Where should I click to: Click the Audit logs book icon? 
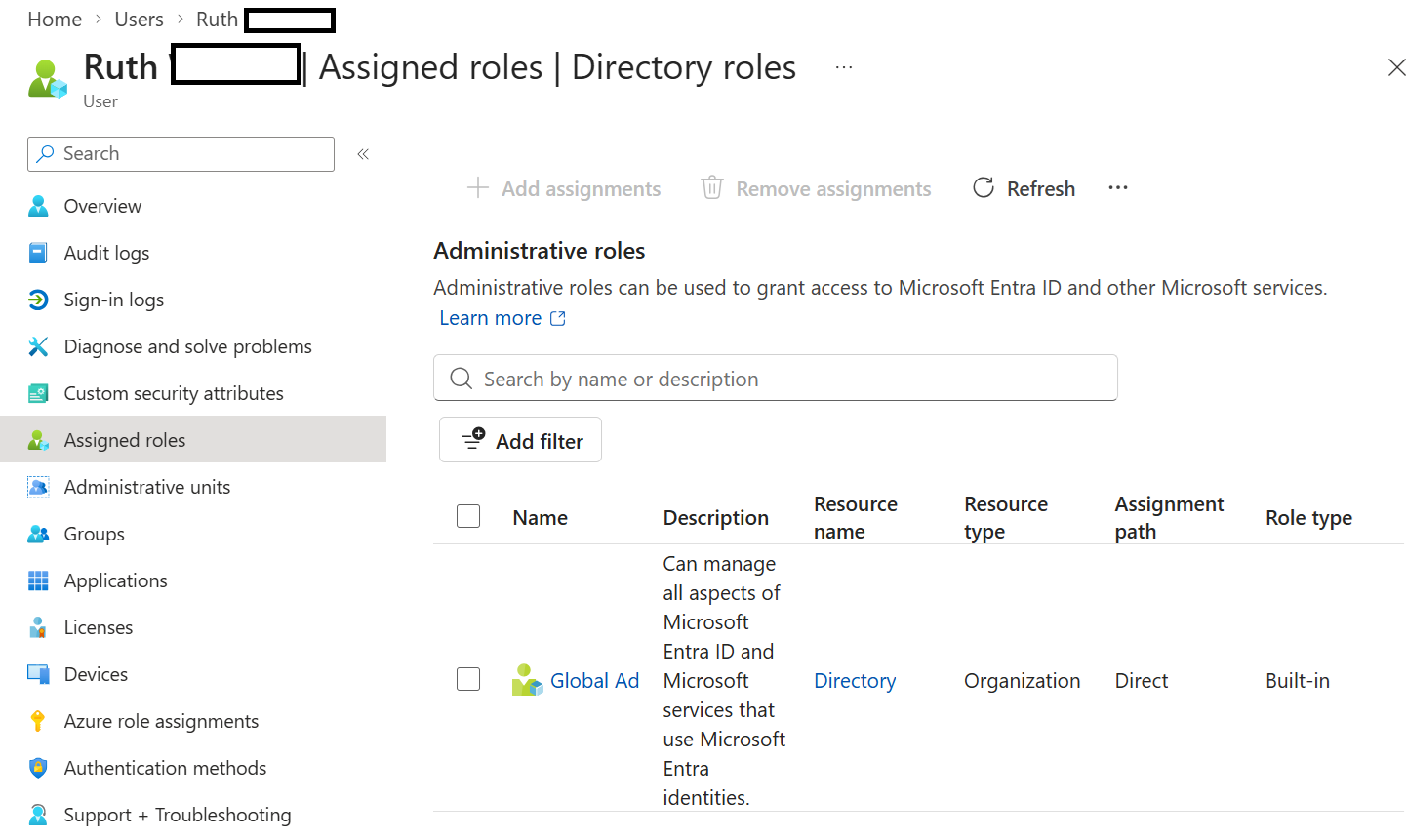[38, 253]
